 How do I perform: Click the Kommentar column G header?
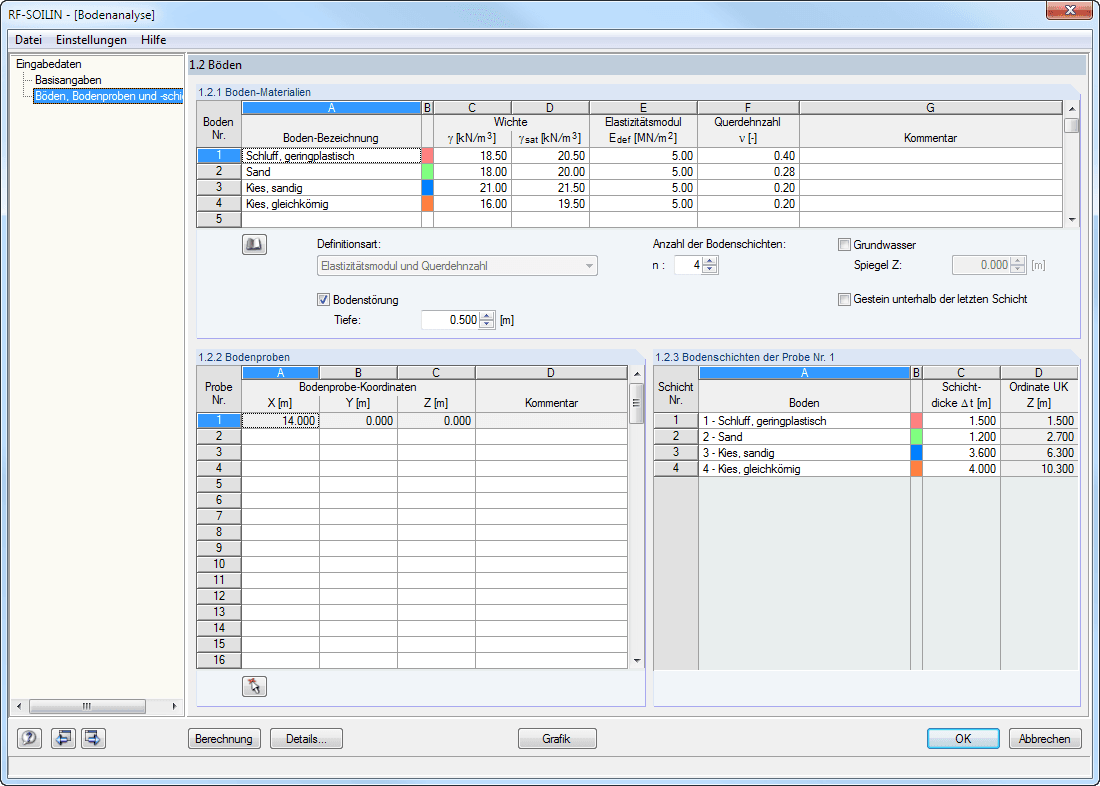click(931, 107)
